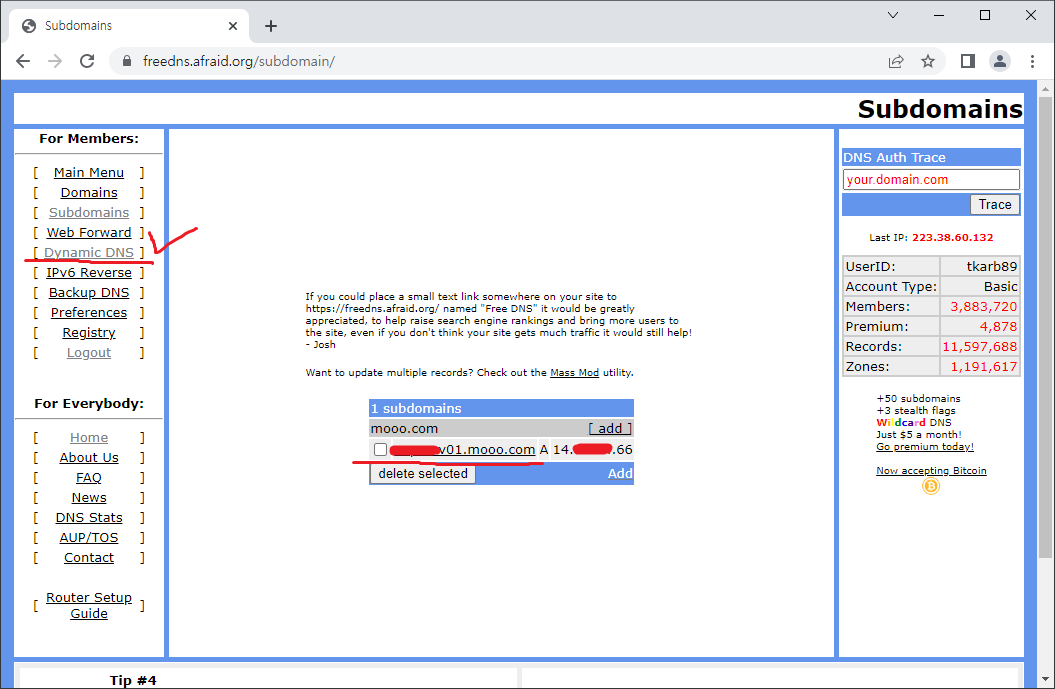Click the browser forward arrow

[x=55, y=61]
